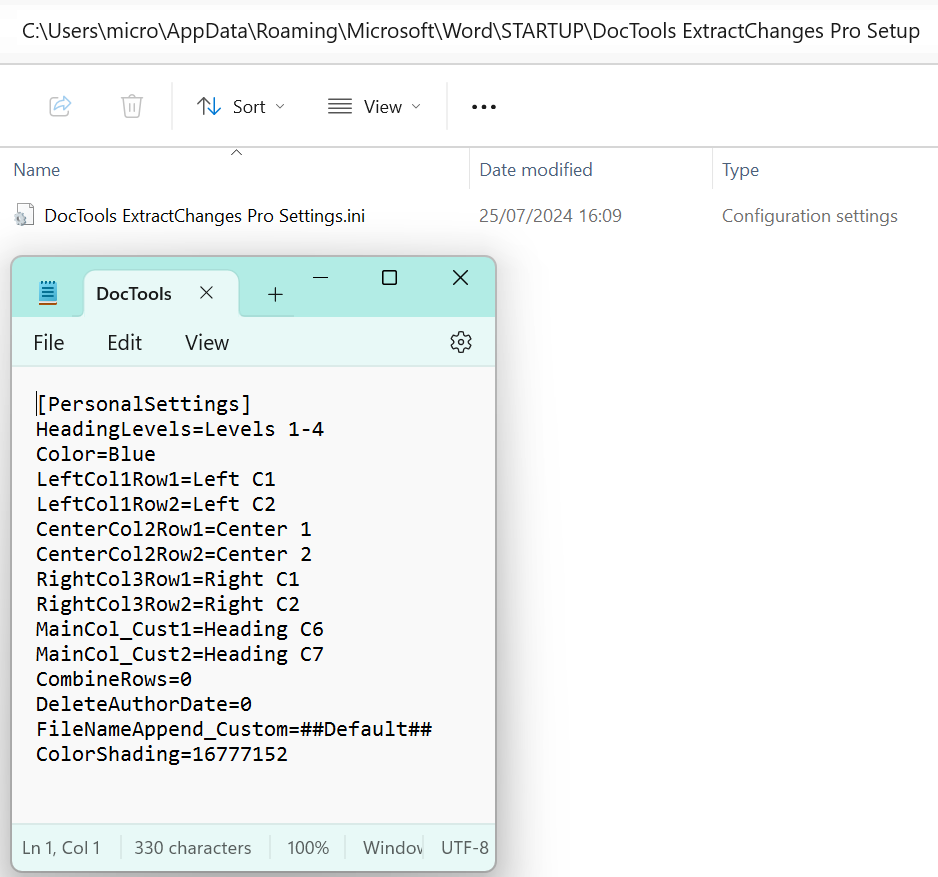This screenshot has height=877, width=938.
Task: Open the Sort dropdown in Explorer
Action: [240, 106]
